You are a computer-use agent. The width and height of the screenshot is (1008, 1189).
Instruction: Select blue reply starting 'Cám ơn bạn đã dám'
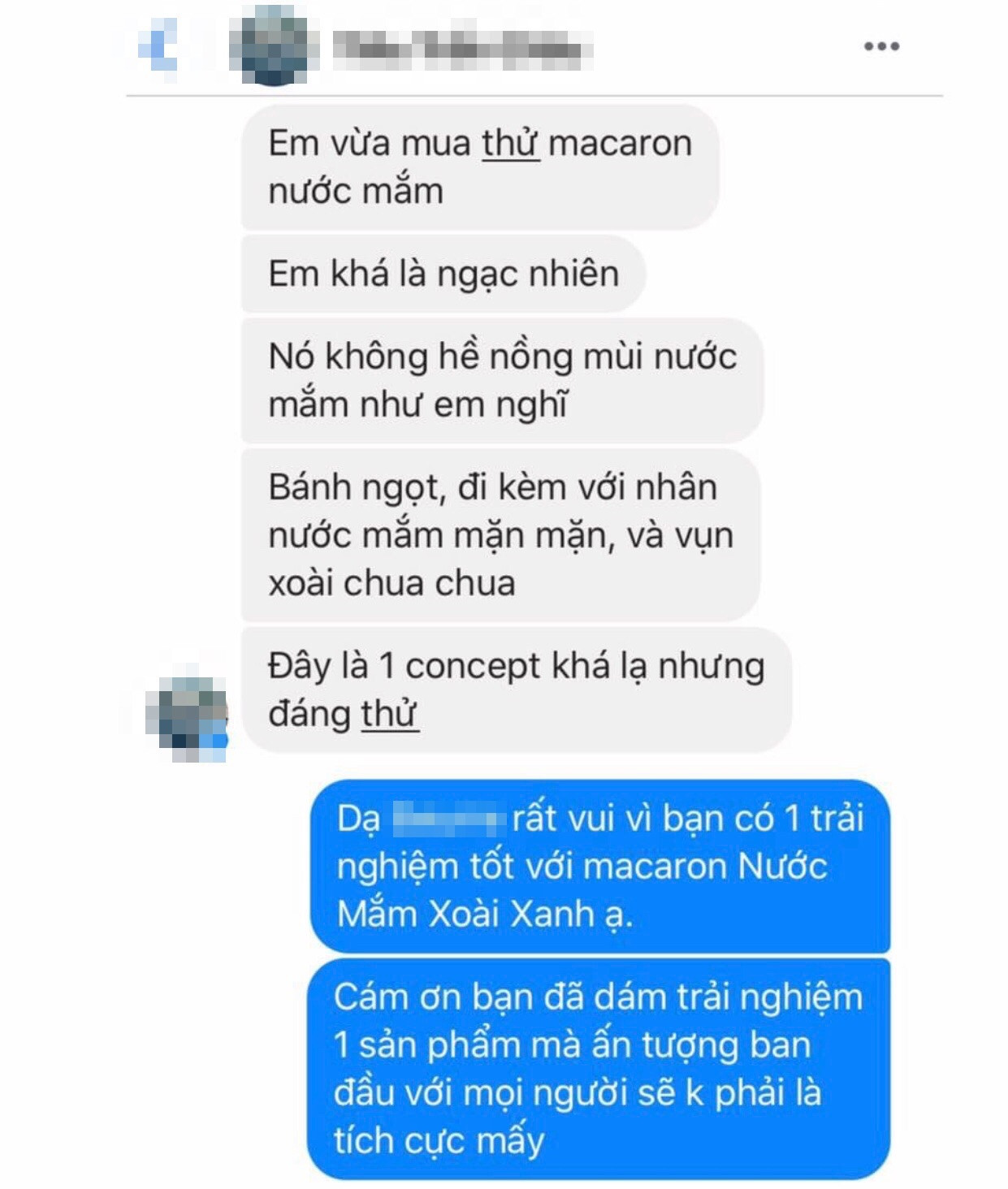(599, 1069)
